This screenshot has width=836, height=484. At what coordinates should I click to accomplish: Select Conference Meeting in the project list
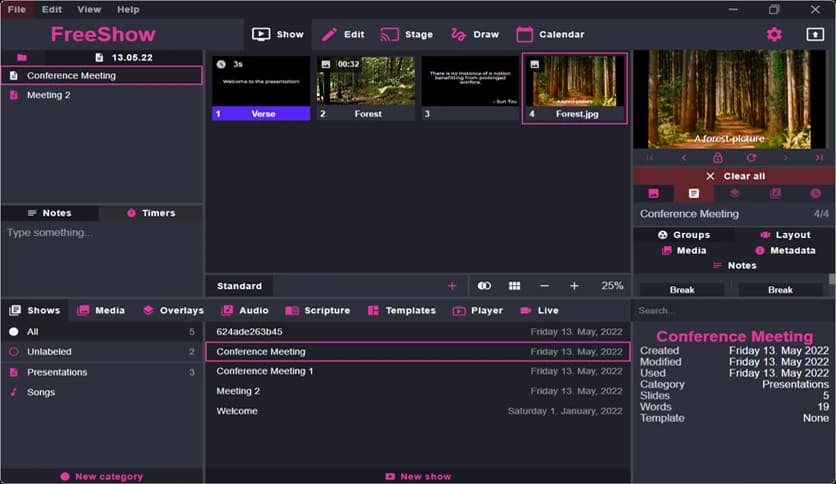[102, 76]
